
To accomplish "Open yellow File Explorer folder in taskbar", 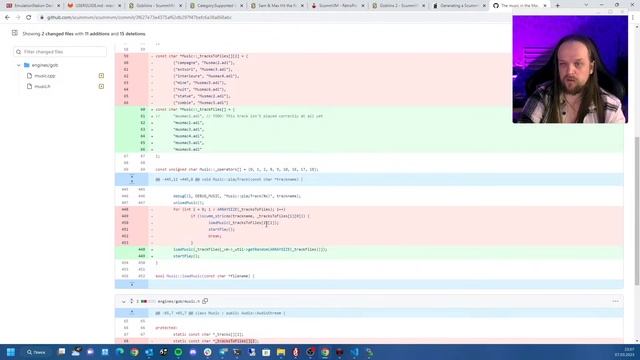I will pos(281,352).
